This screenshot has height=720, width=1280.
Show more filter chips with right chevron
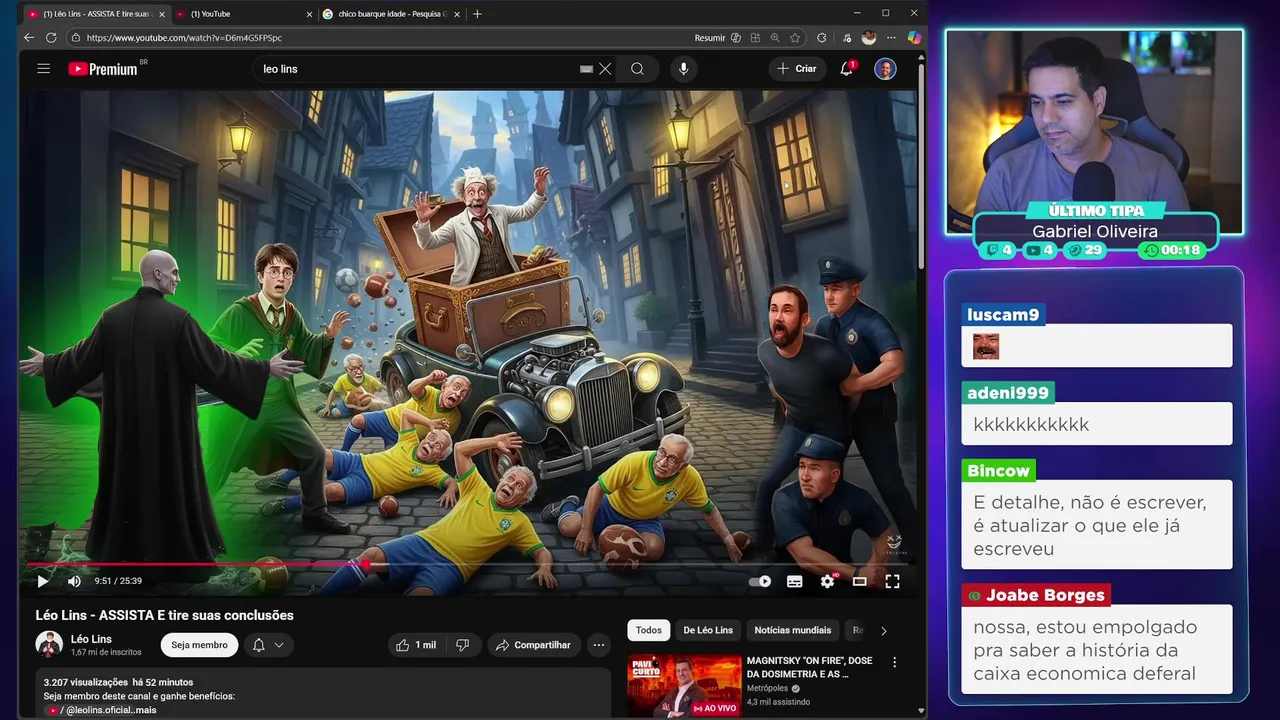(883, 630)
